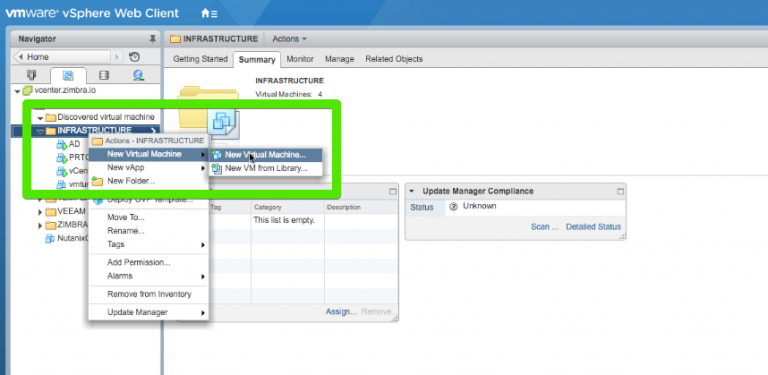
Task: Switch to Hosts and Clusters inventory tab
Action: click(x=31, y=75)
